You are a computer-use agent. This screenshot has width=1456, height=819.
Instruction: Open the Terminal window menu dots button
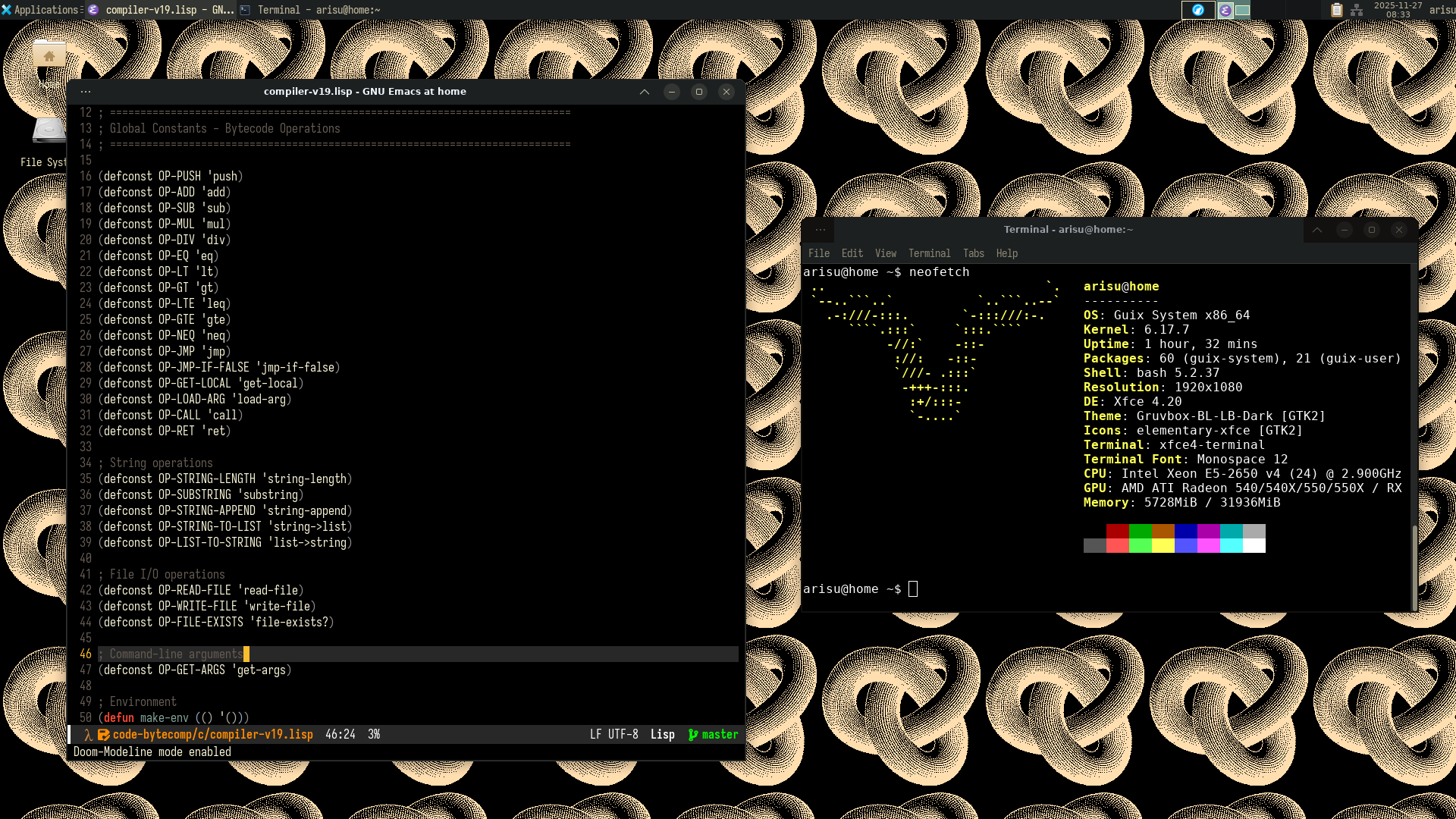tap(821, 230)
